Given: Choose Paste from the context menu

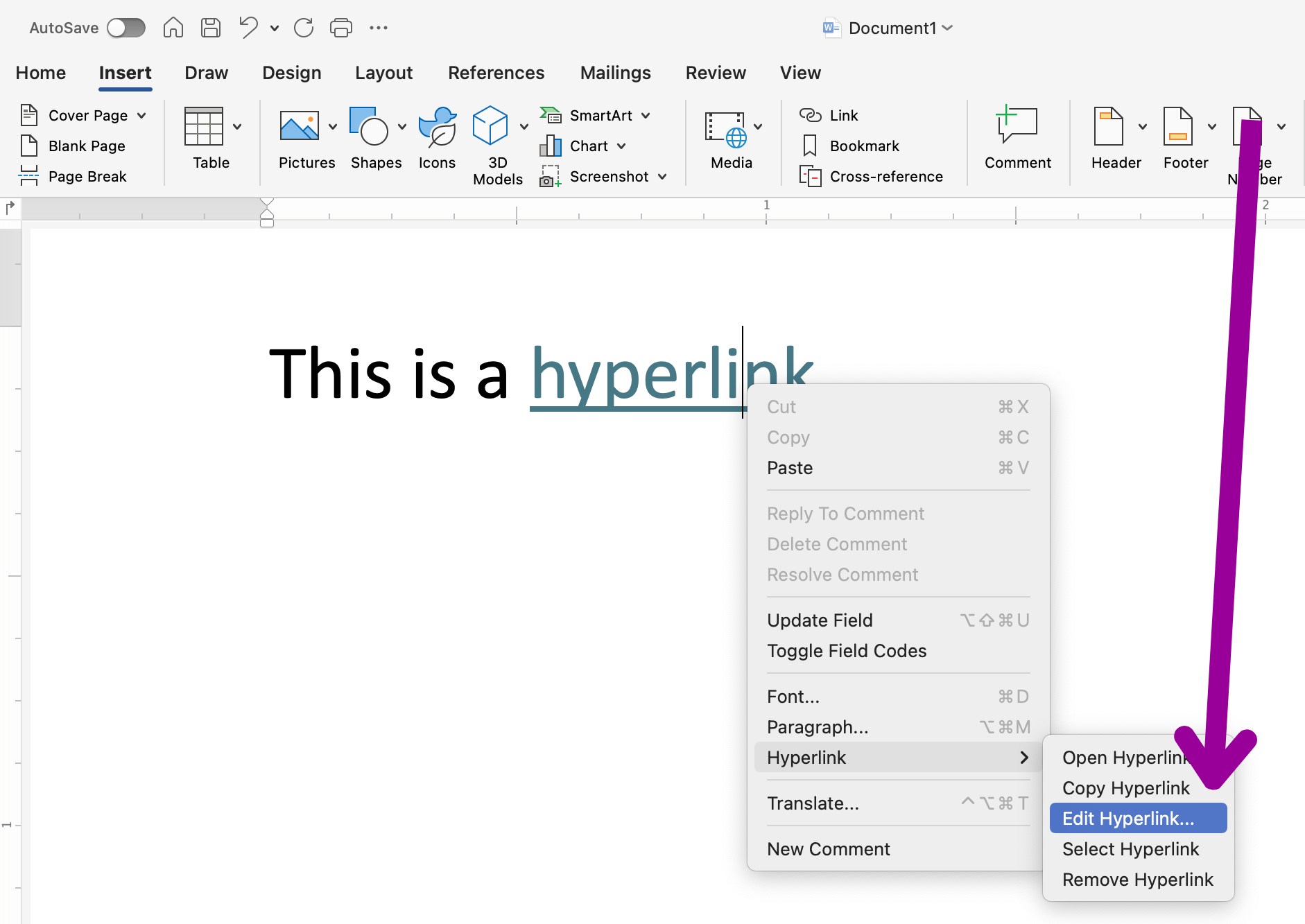Looking at the screenshot, I should click(898, 468).
